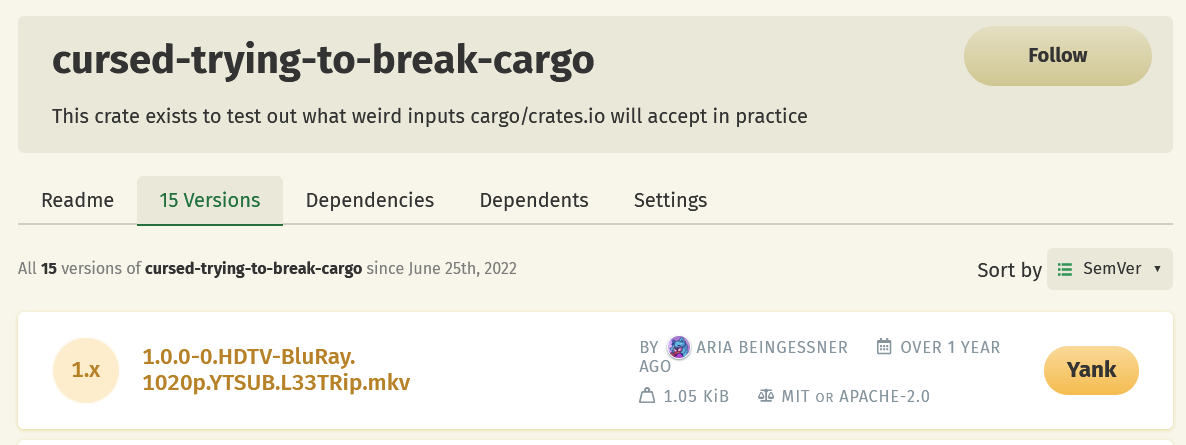Viewport: 1186px width, 445px height.
Task: Click Aria Beingessner's avatar icon
Action: pos(679,347)
